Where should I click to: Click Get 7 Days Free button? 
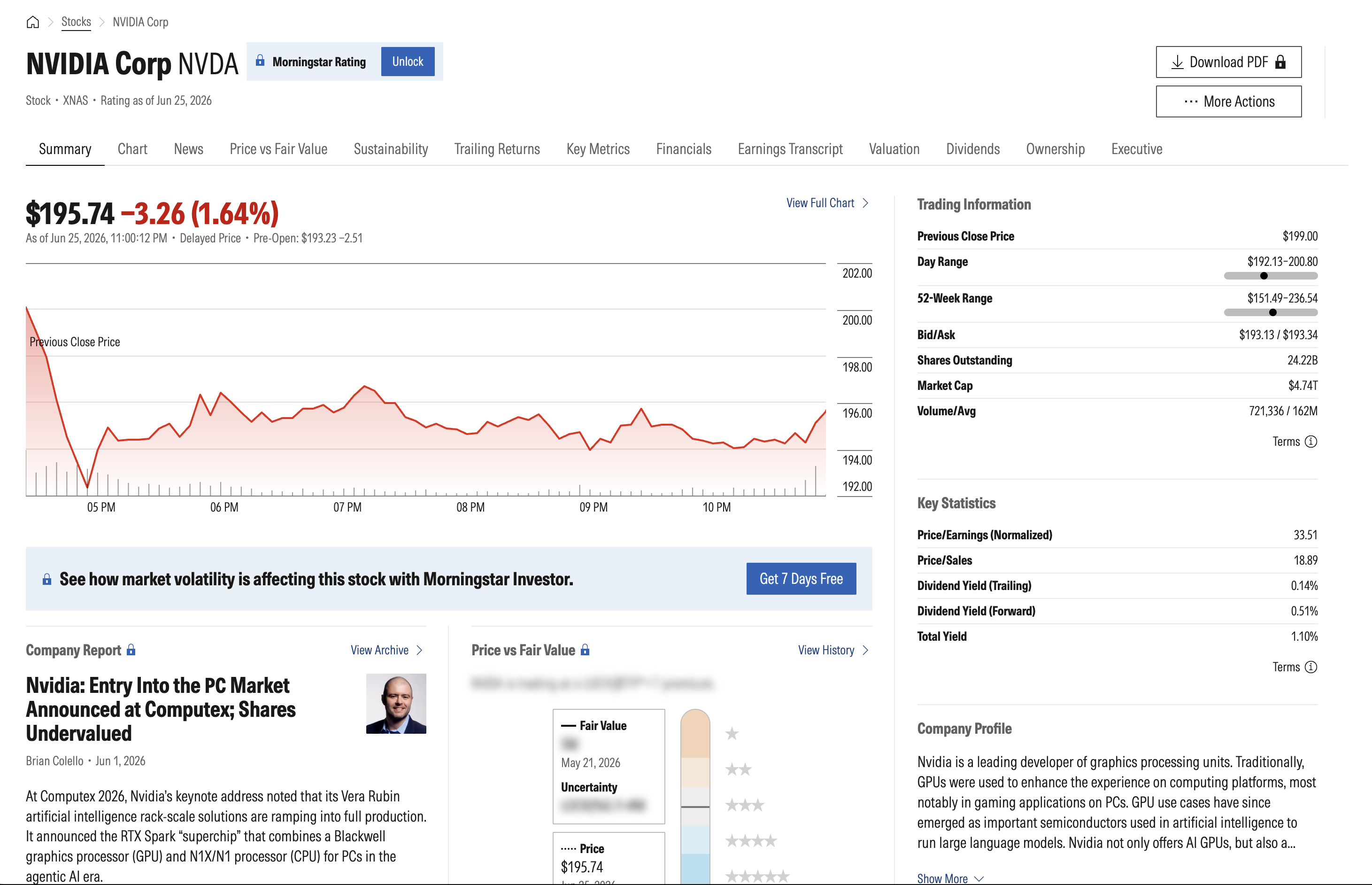(801, 579)
